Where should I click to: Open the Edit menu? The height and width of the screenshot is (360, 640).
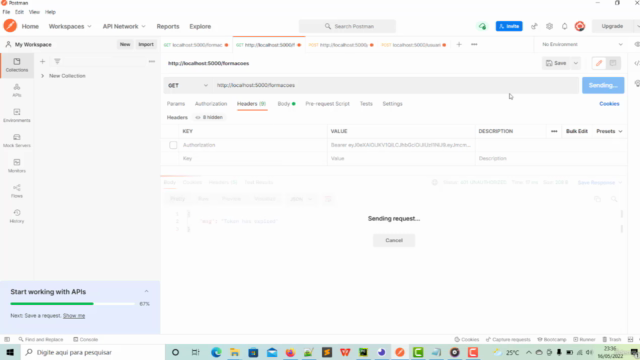(x=19, y=12)
